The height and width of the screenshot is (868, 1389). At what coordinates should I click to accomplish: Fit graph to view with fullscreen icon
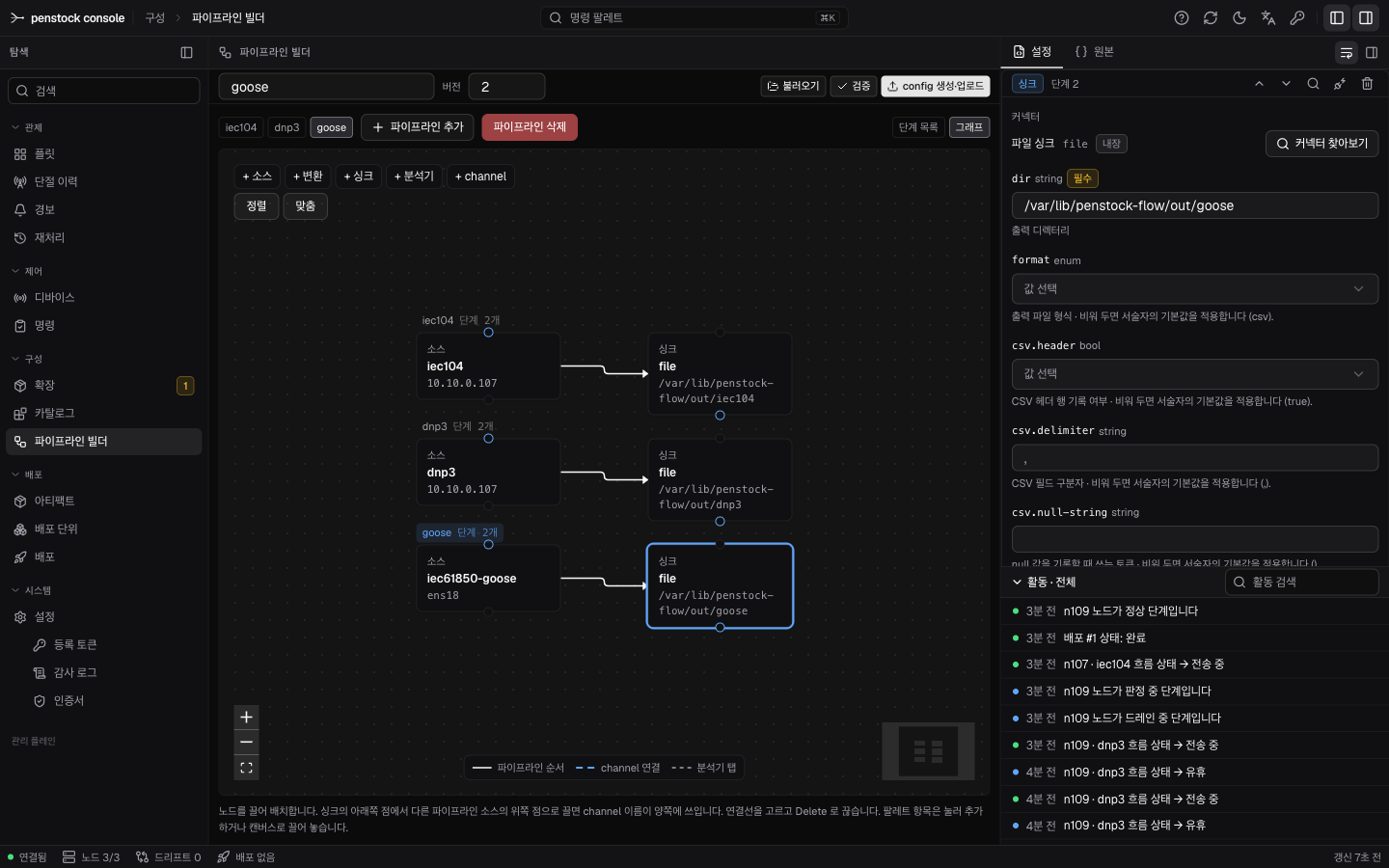coord(246,768)
